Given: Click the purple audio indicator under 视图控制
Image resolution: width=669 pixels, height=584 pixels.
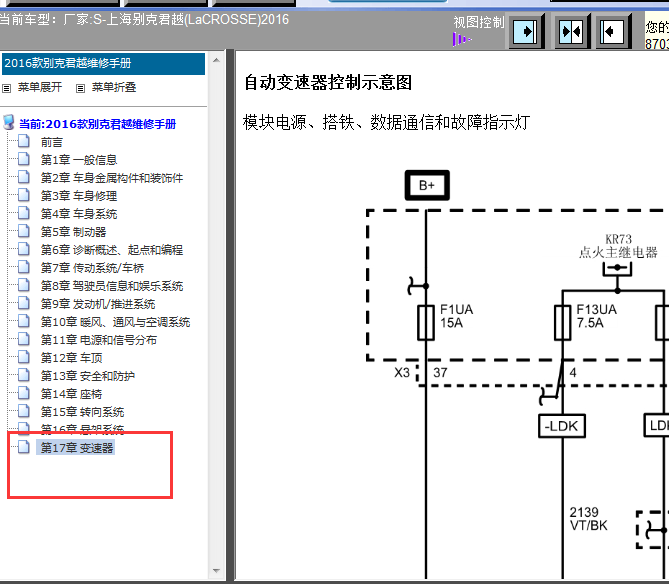Looking at the screenshot, I should (x=462, y=40).
